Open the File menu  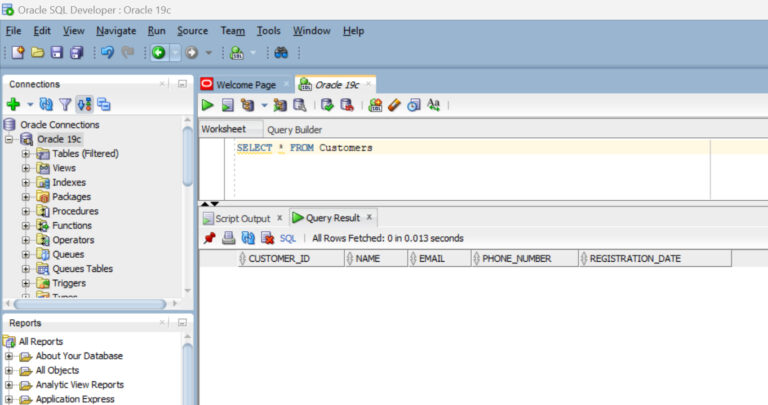(x=13, y=31)
